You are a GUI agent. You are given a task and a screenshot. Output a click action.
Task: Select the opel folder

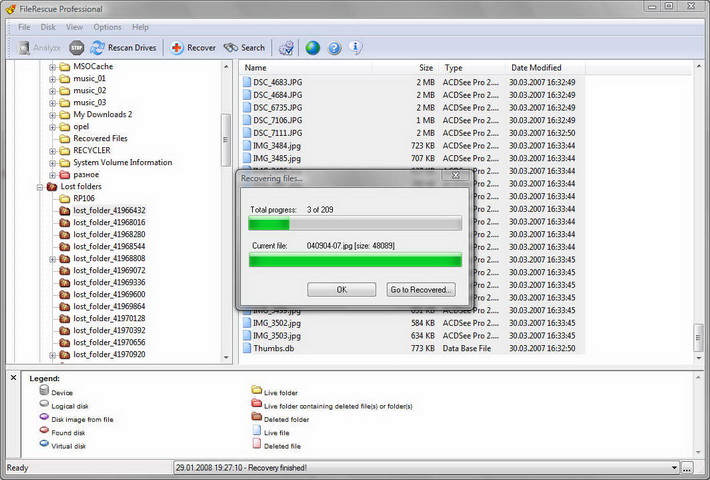tap(81, 126)
